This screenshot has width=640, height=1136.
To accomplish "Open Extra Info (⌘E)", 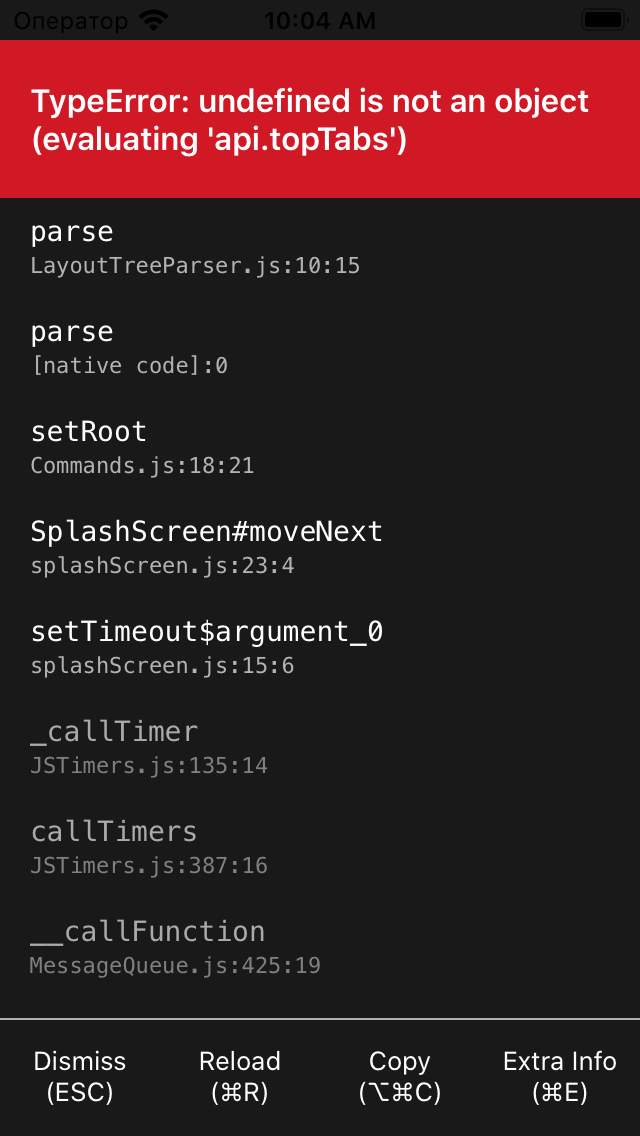I will [x=559, y=1076].
